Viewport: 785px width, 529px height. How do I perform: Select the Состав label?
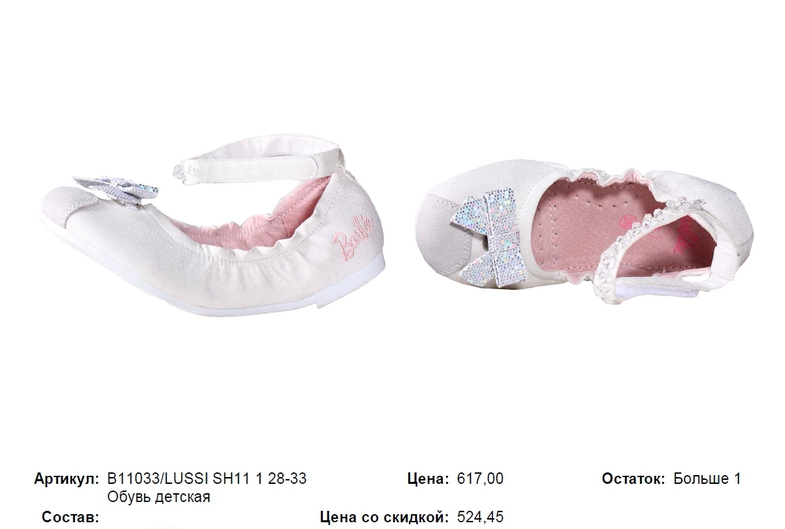click(70, 517)
